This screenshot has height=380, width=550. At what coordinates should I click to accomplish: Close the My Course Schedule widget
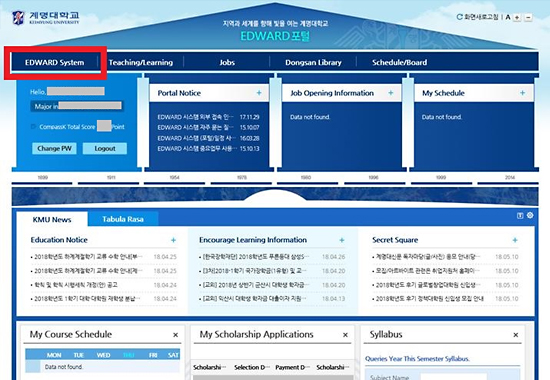point(175,335)
